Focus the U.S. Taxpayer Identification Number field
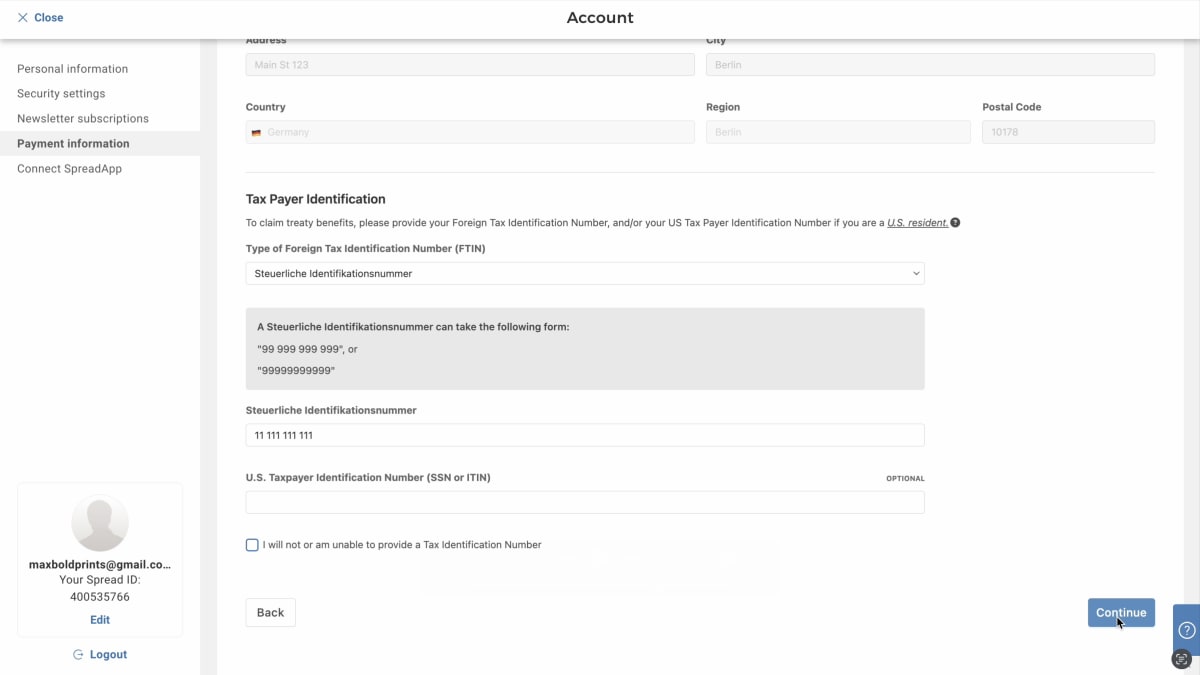Screen dimensions: 1200x675 [x=585, y=502]
